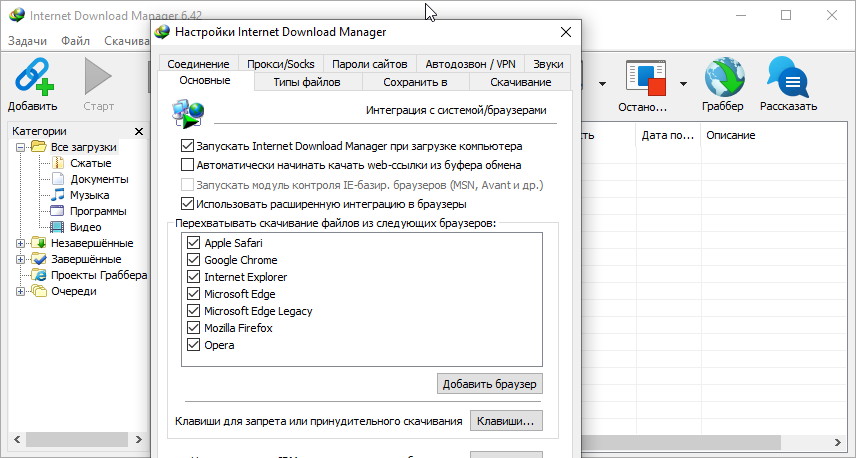
Task: Open the Задачи menu
Action: click(27, 41)
